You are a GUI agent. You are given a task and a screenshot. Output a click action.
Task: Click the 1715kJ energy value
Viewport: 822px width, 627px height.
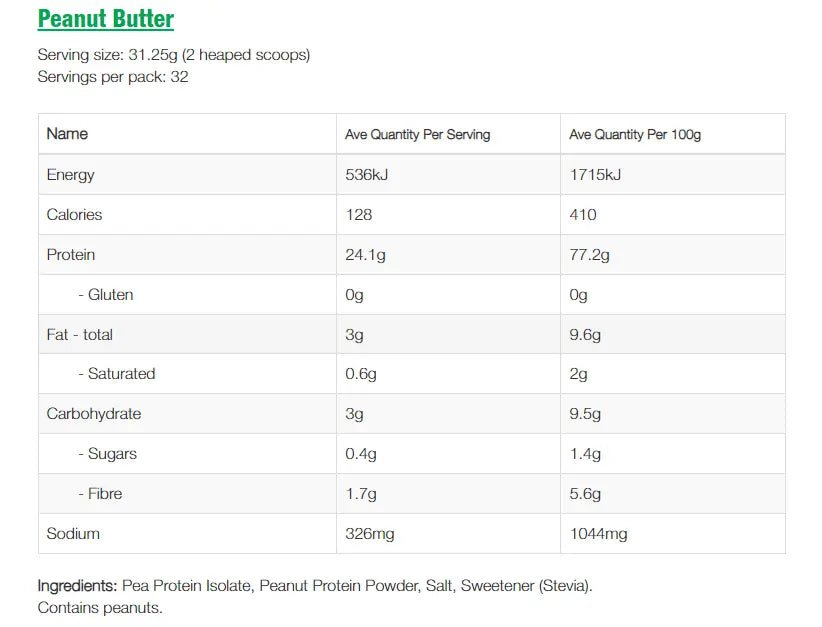pos(595,175)
